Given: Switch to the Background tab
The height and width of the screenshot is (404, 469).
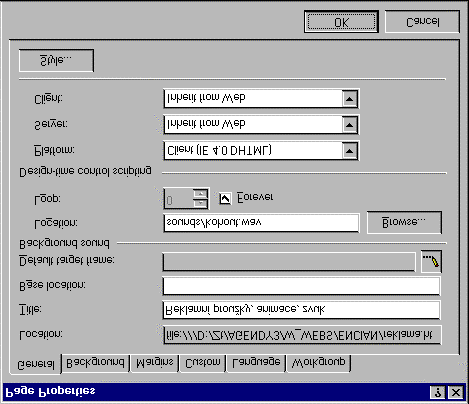Looking at the screenshot, I should coord(96,363).
